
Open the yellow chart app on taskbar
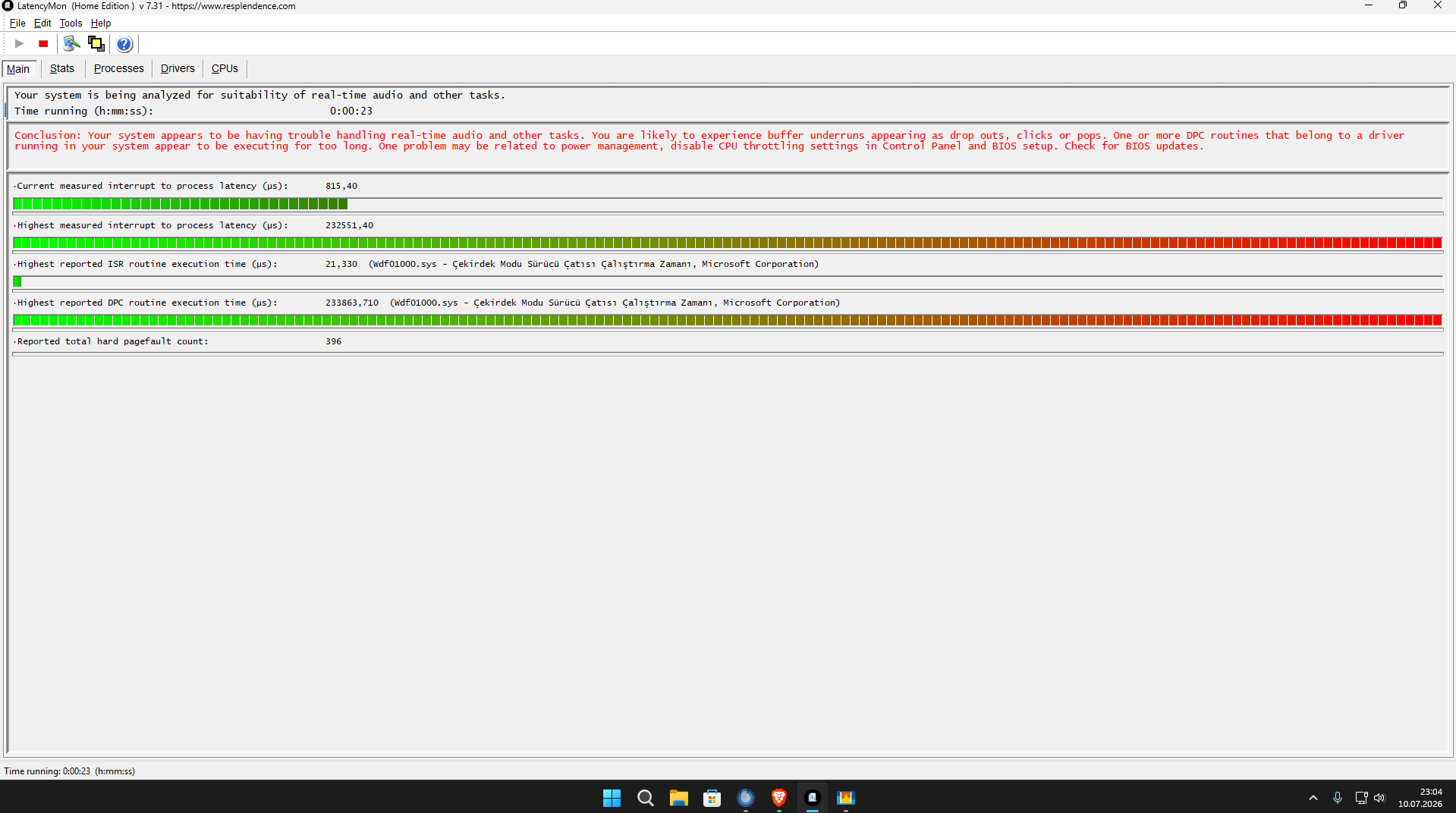pyautogui.click(x=845, y=798)
